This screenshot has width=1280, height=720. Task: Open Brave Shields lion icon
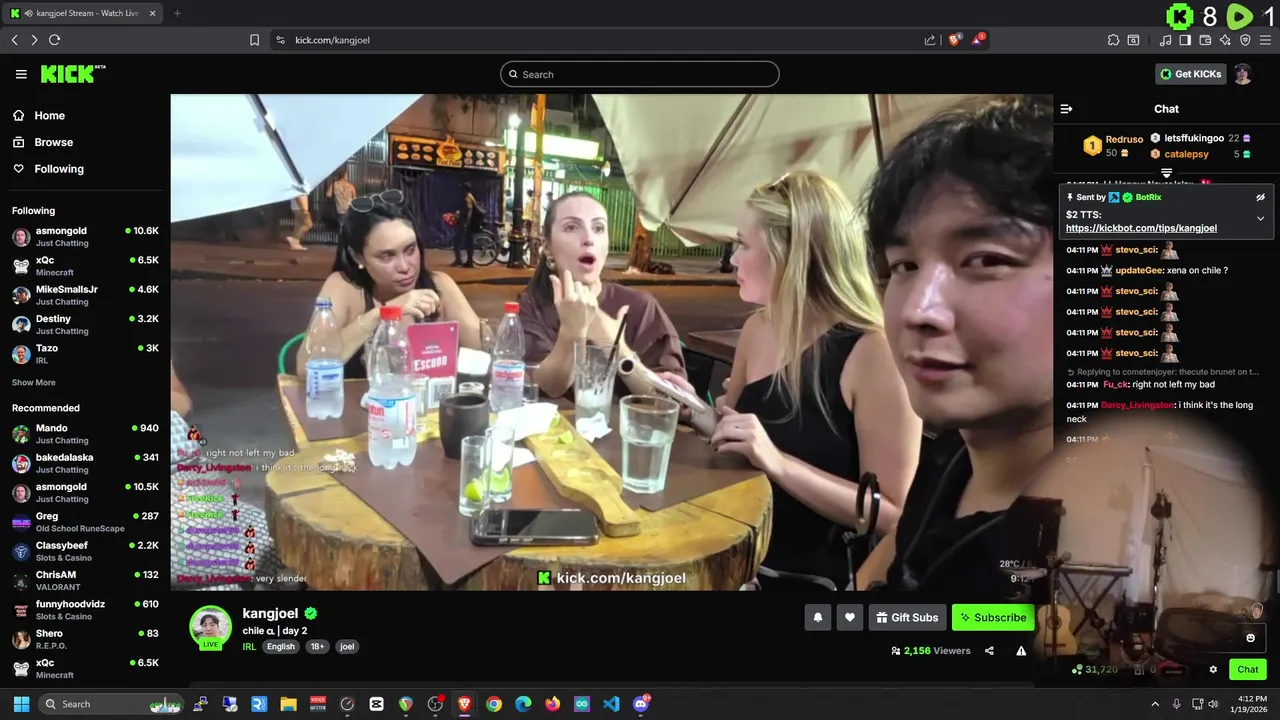click(955, 40)
